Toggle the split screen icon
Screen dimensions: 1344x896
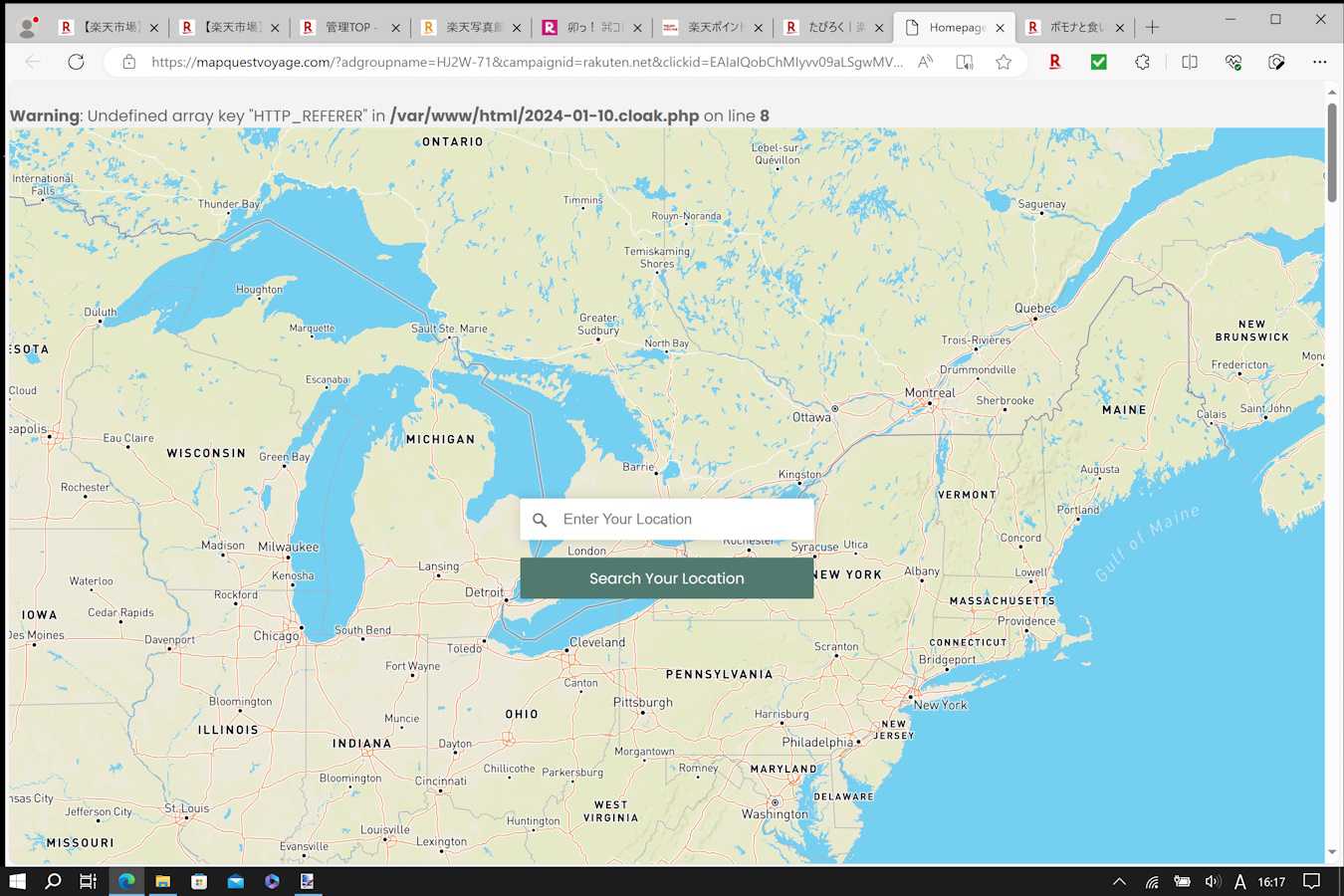tap(1189, 62)
